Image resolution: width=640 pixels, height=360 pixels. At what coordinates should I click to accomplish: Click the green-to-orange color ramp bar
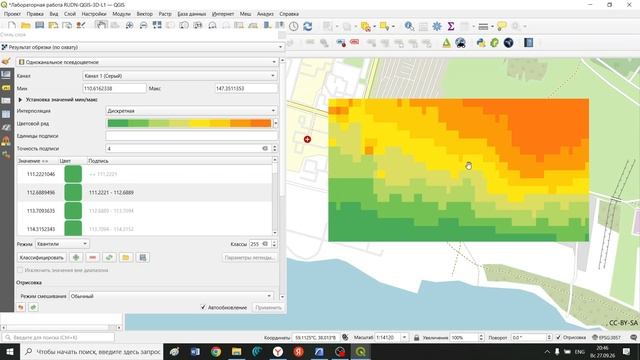click(x=189, y=123)
